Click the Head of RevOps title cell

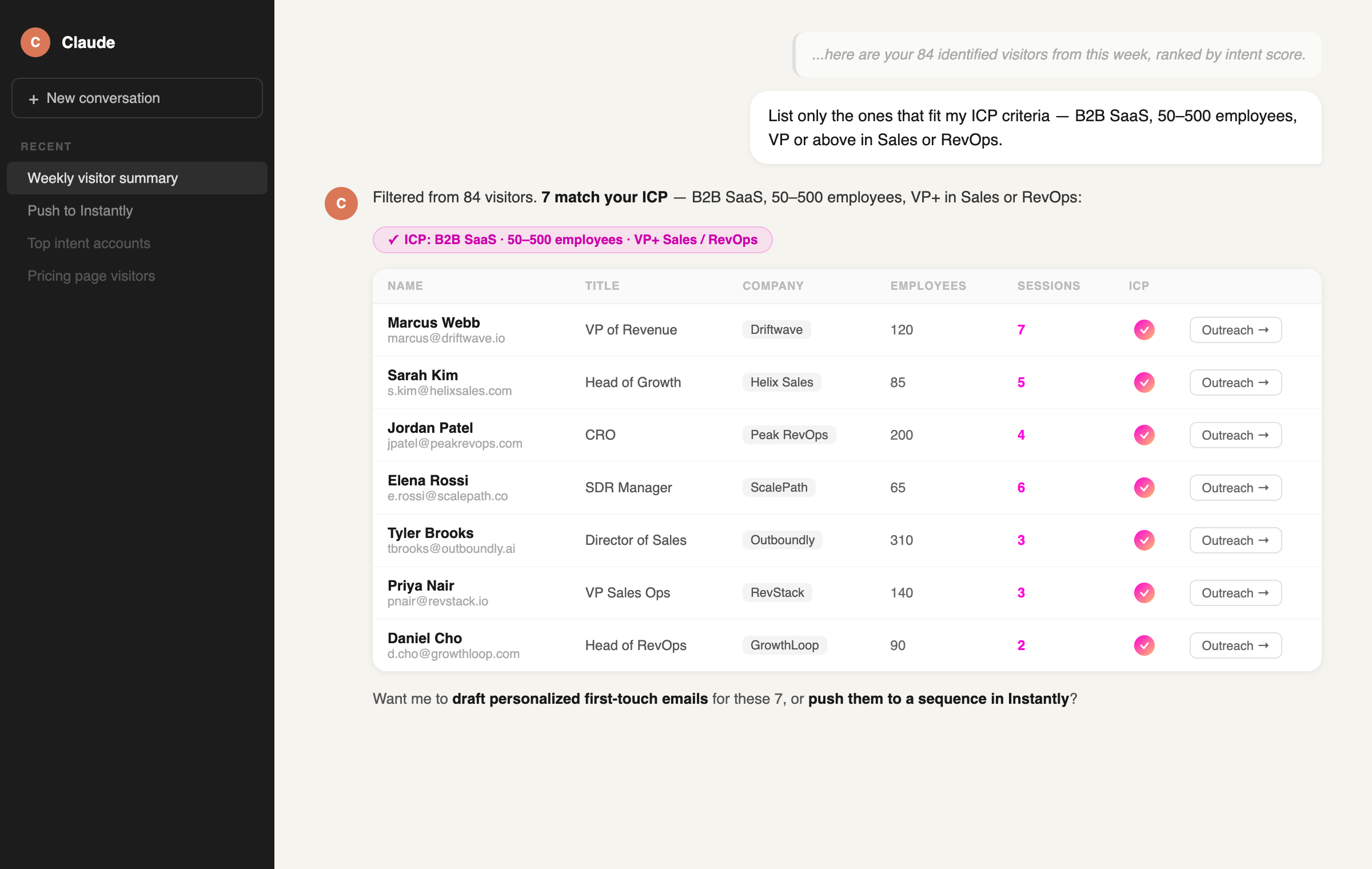pyautogui.click(x=636, y=645)
